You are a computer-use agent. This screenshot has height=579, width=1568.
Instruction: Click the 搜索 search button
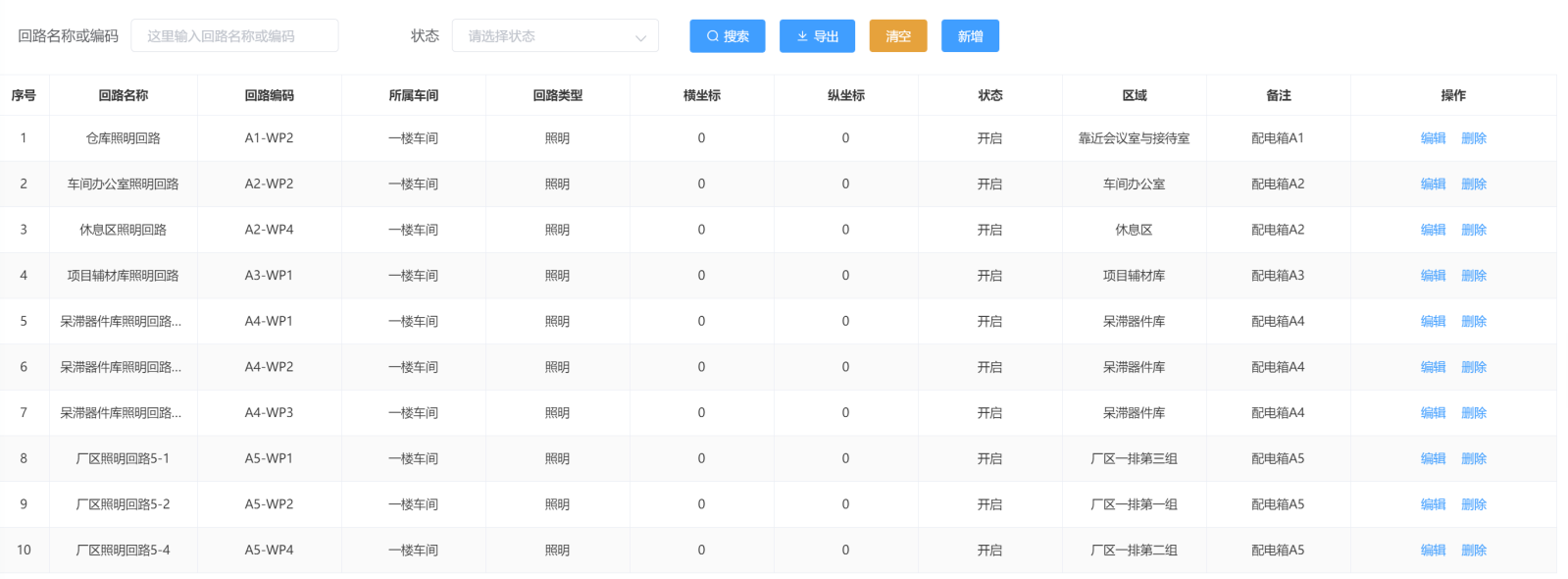727,36
